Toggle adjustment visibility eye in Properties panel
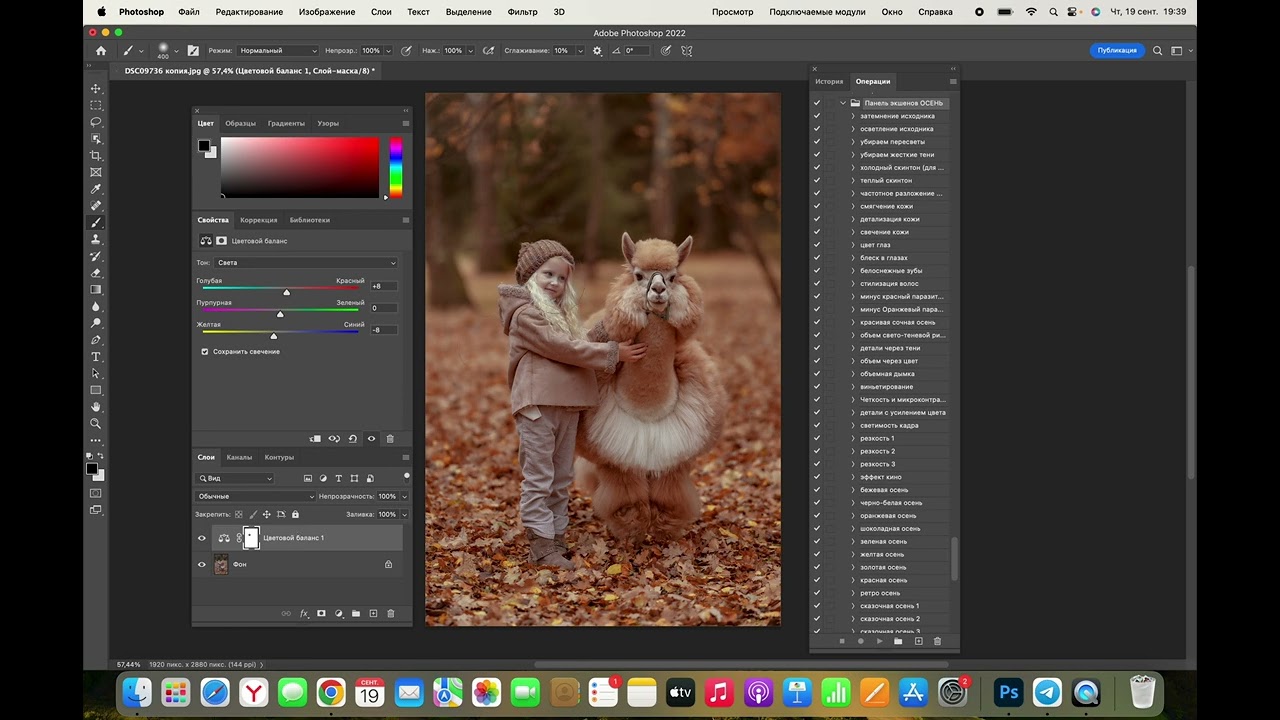The image size is (1280, 720). 371,438
